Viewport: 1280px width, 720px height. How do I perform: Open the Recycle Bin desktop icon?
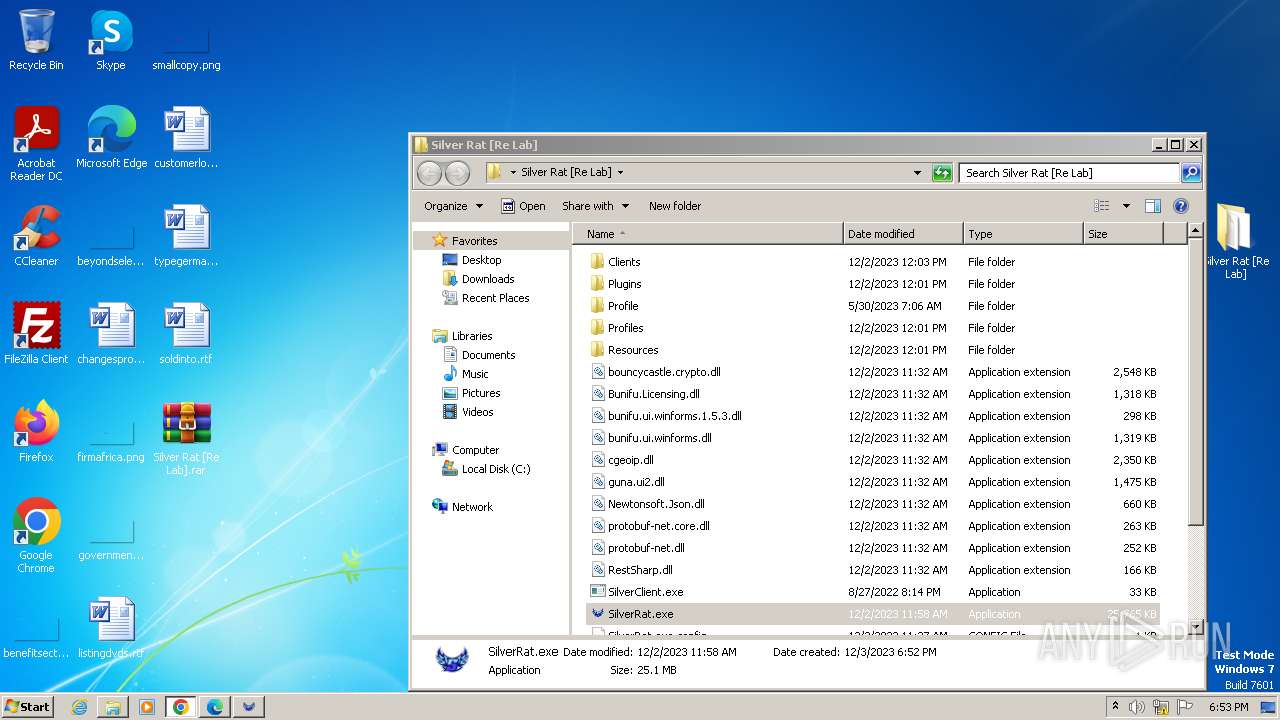(x=36, y=40)
